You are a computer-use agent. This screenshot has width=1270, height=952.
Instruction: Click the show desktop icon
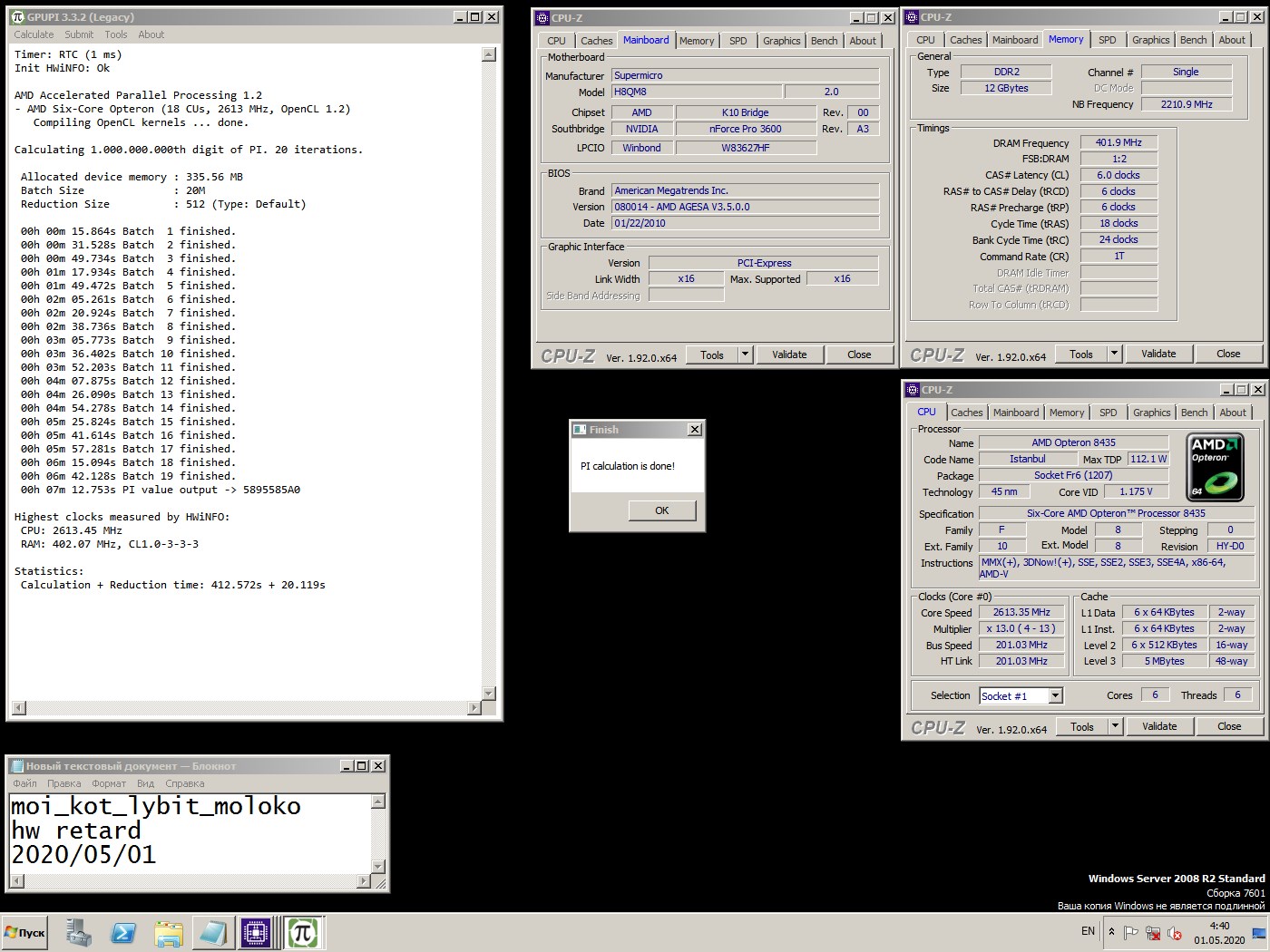tap(1261, 932)
